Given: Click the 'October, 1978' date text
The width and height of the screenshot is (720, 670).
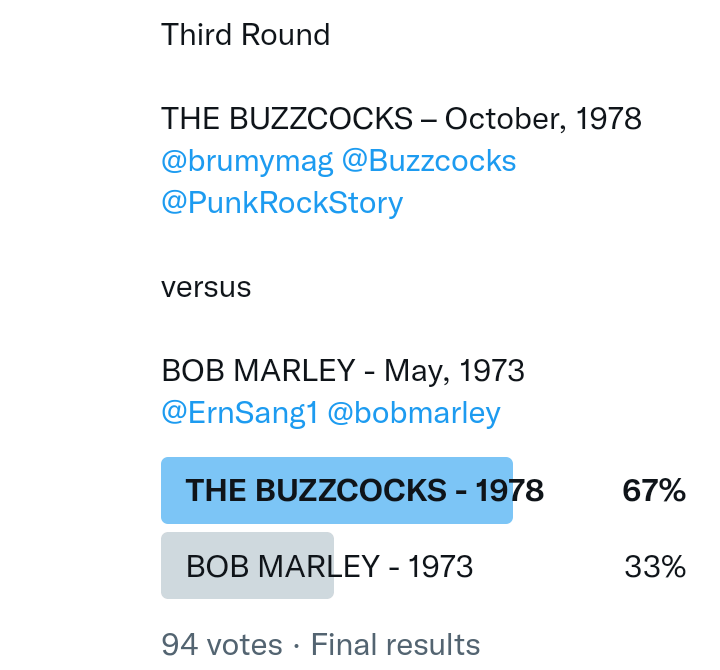Looking at the screenshot, I should 543,119.
